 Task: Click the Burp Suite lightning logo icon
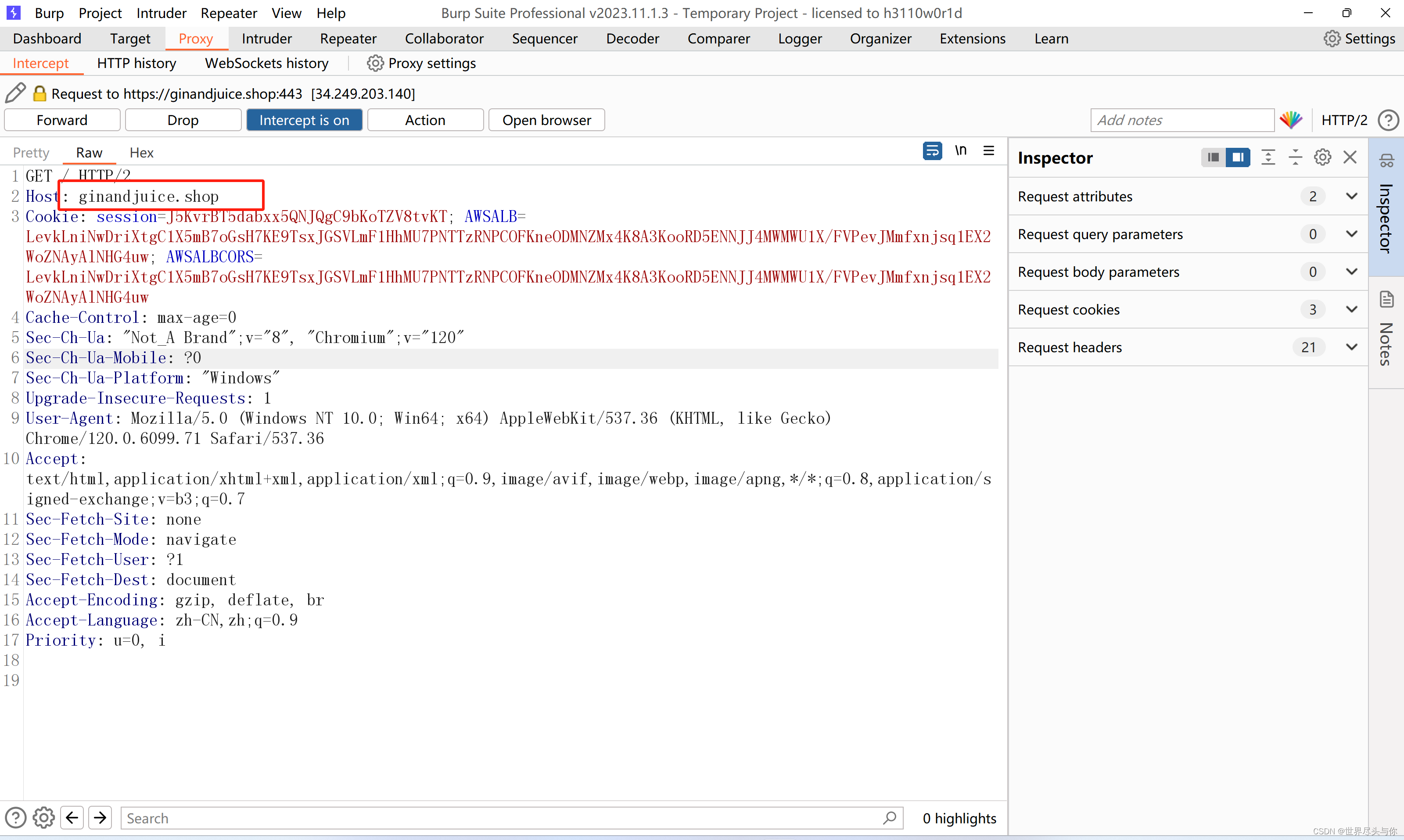point(13,12)
